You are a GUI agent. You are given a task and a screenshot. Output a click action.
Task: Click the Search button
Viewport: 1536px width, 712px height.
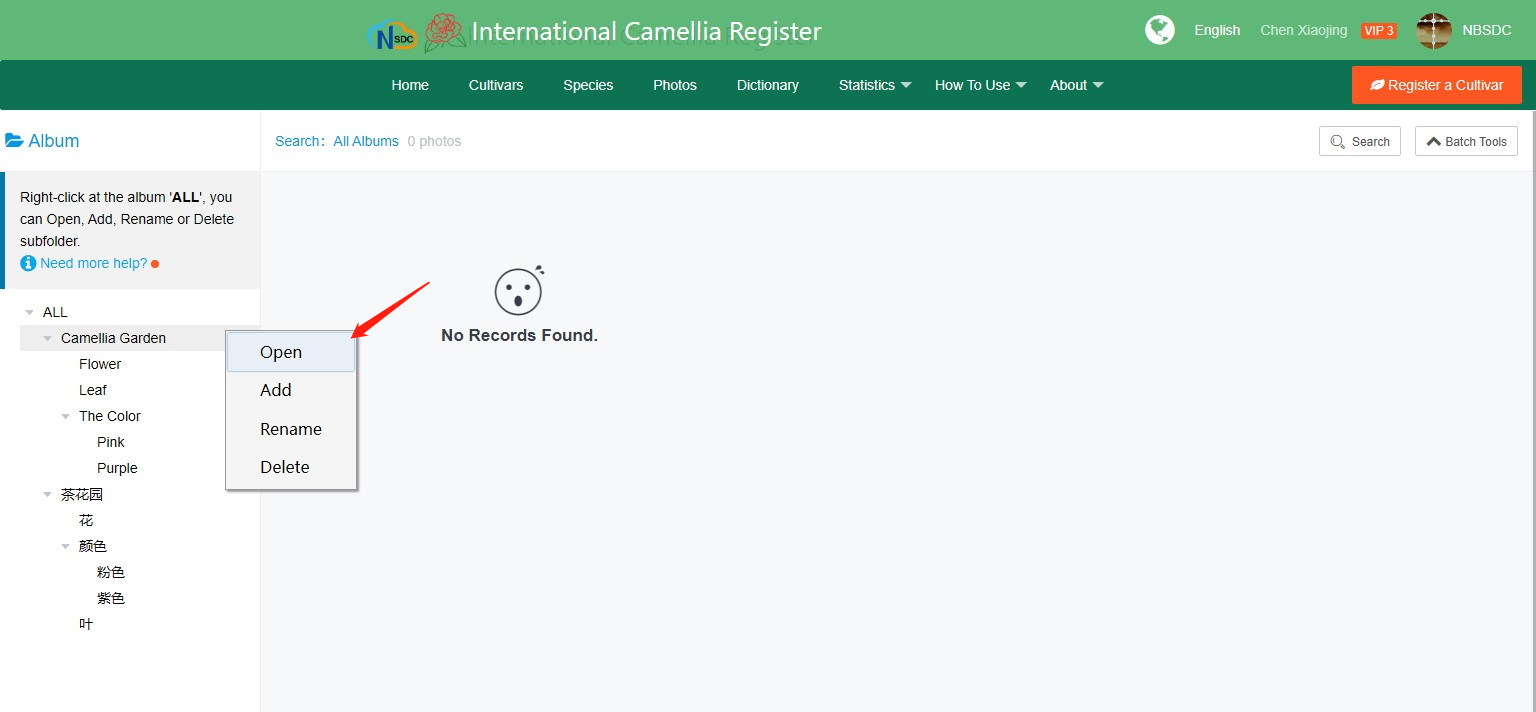(1360, 141)
